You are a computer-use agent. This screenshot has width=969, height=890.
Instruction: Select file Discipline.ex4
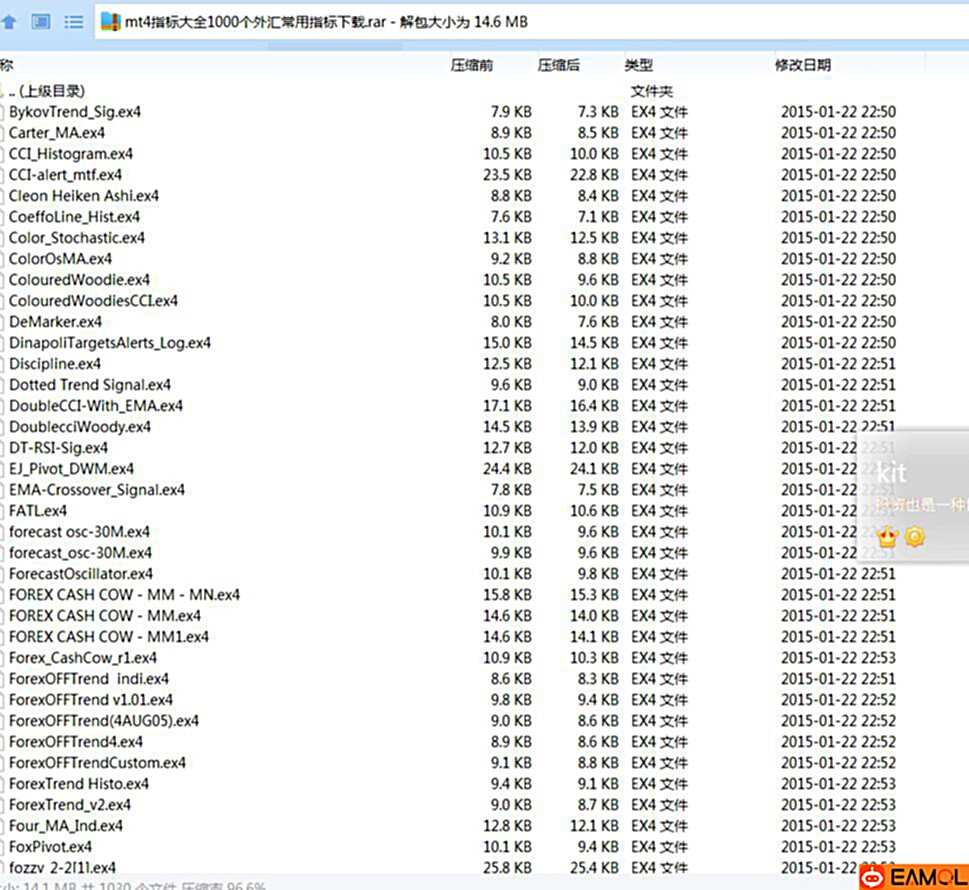pos(54,364)
